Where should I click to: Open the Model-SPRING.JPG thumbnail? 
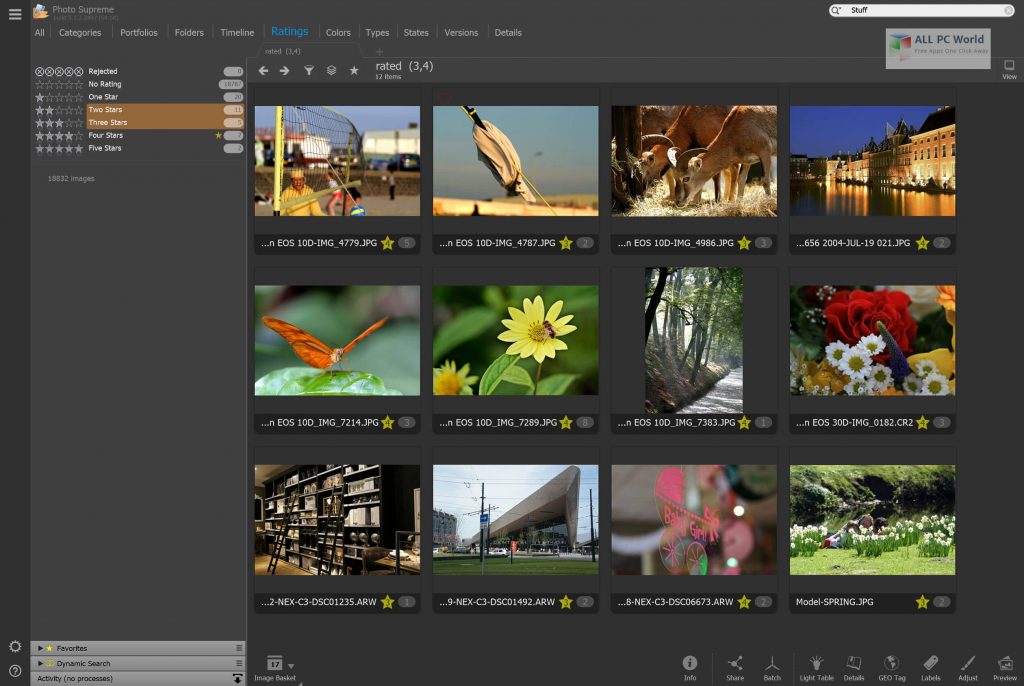coord(871,520)
